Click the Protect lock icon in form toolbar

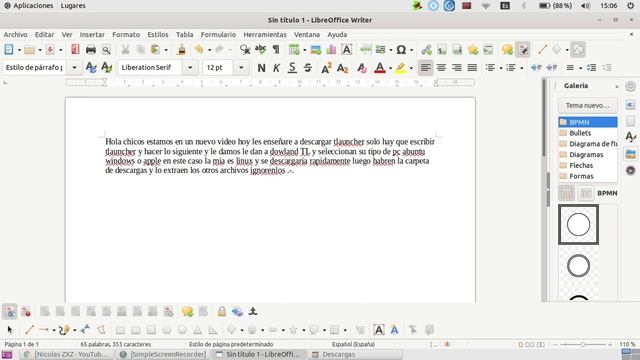[222, 311]
